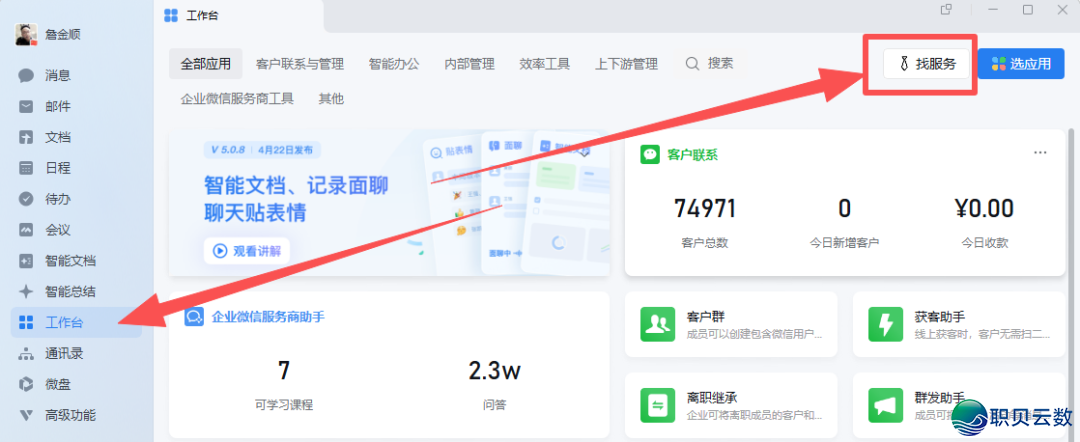Click the 客户联系 green chat icon

coord(650,154)
